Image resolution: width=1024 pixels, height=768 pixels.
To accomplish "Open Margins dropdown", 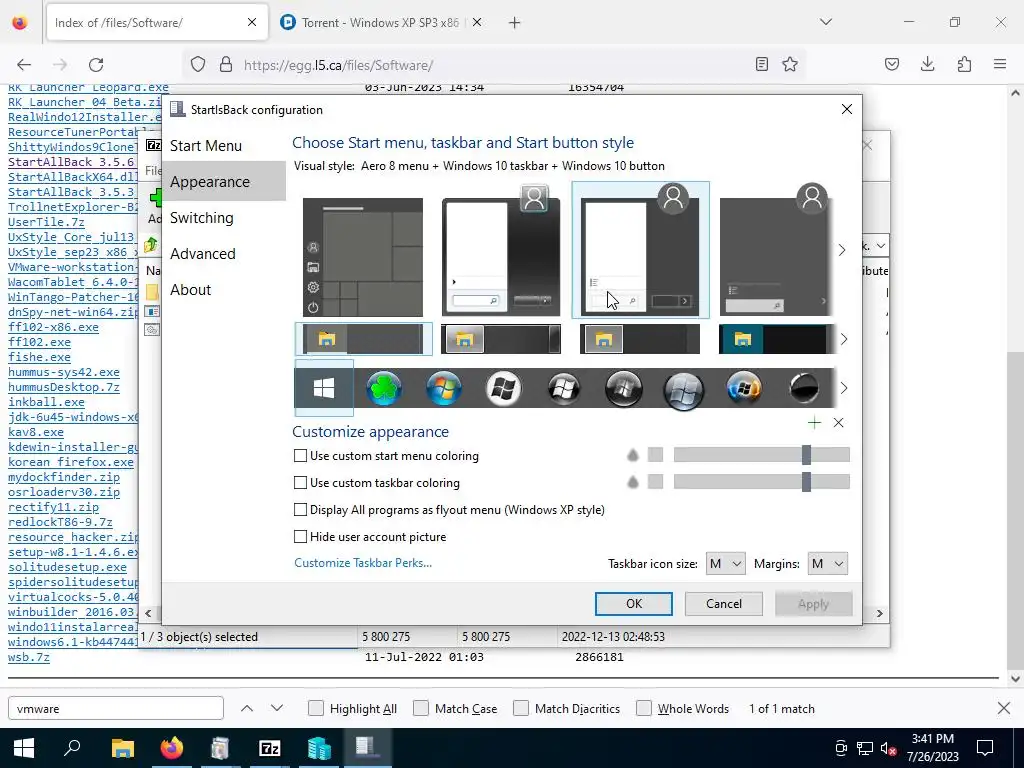I will pos(827,564).
